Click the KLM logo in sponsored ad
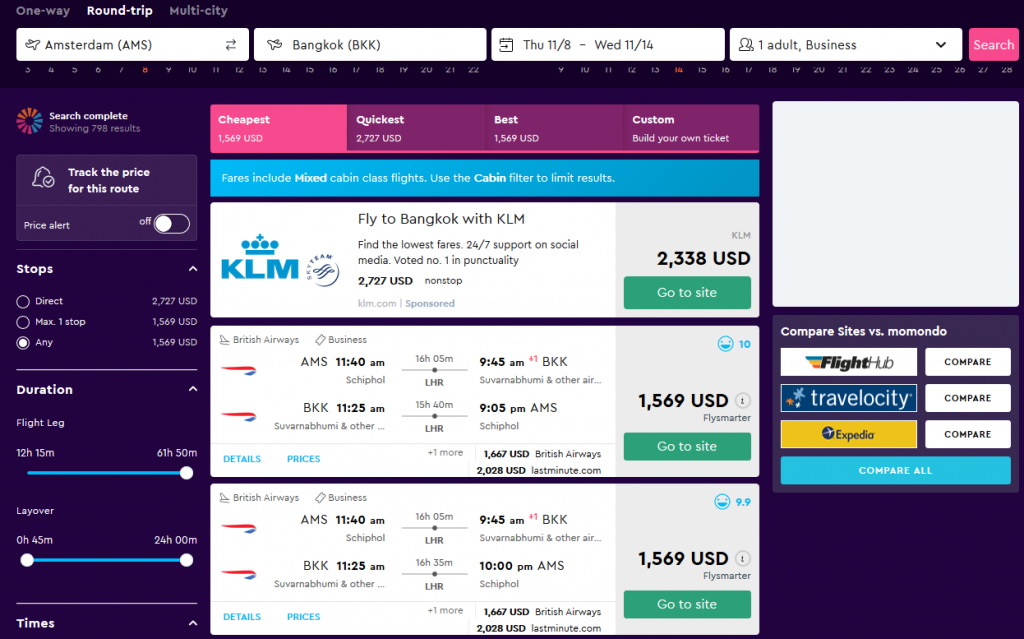The height and width of the screenshot is (639, 1024). [x=280, y=261]
